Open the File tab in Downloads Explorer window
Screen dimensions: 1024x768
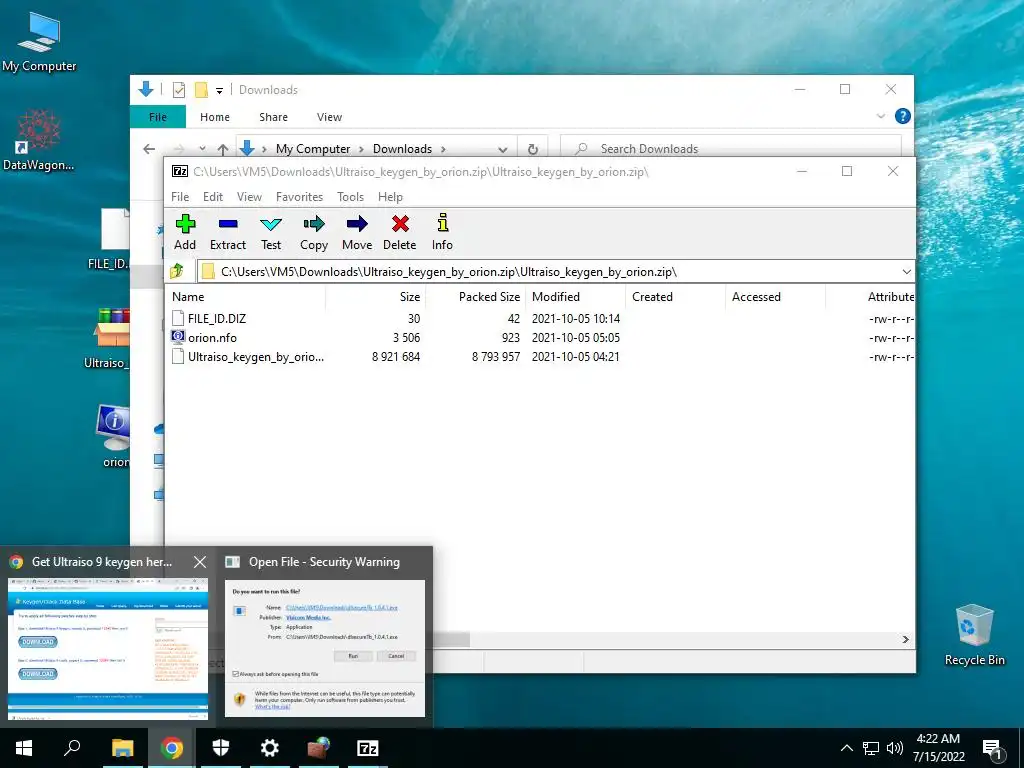click(158, 117)
